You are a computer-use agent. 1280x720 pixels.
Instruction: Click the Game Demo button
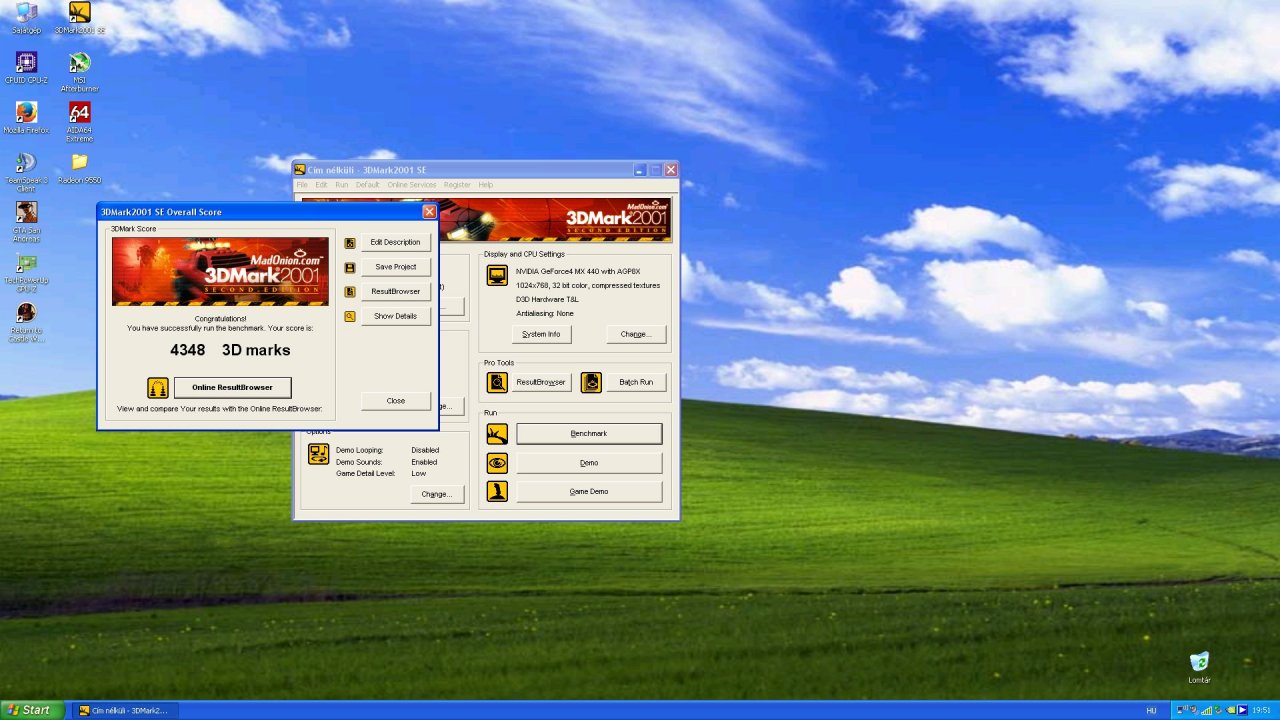pos(589,491)
